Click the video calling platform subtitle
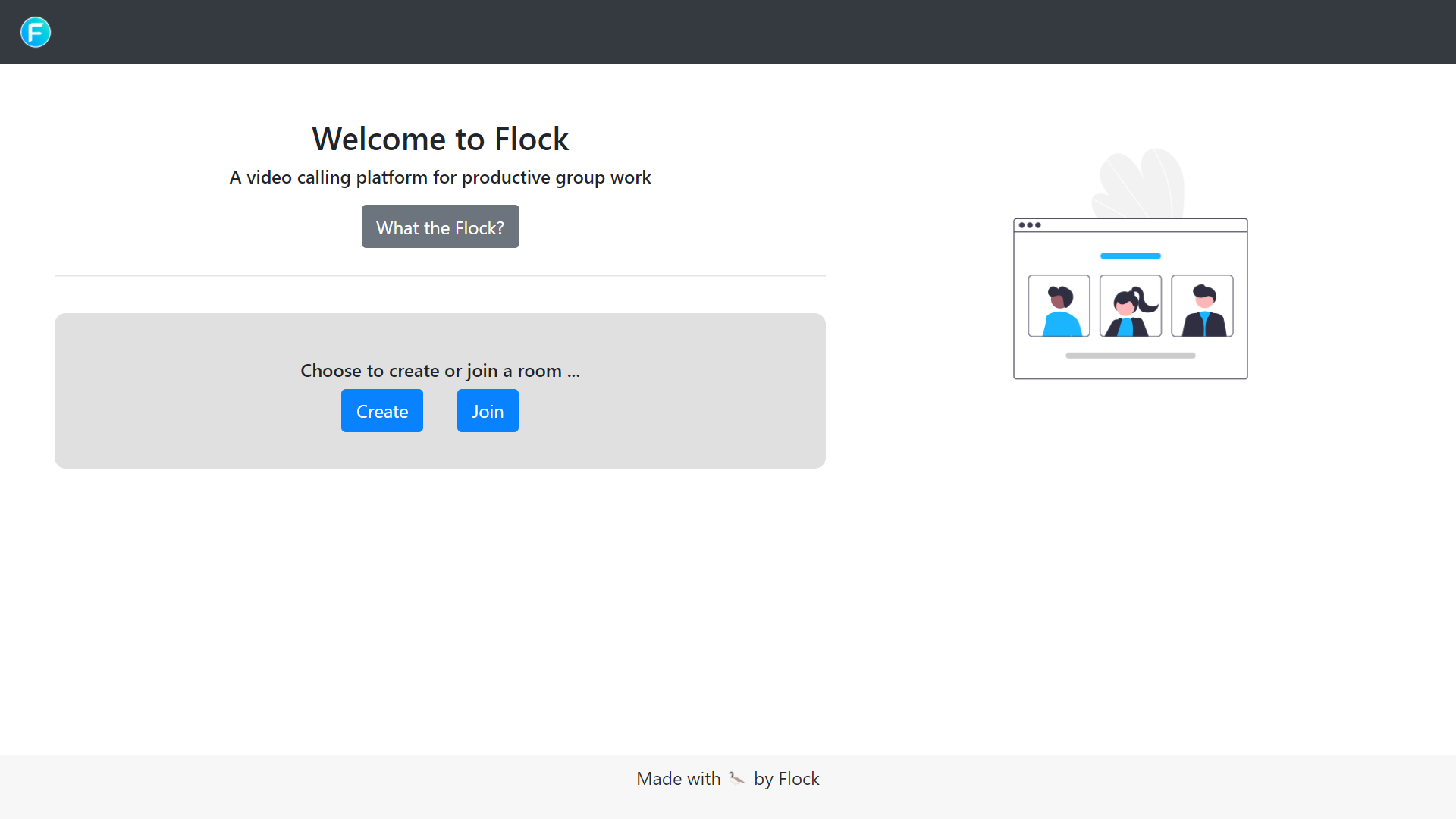 440,177
